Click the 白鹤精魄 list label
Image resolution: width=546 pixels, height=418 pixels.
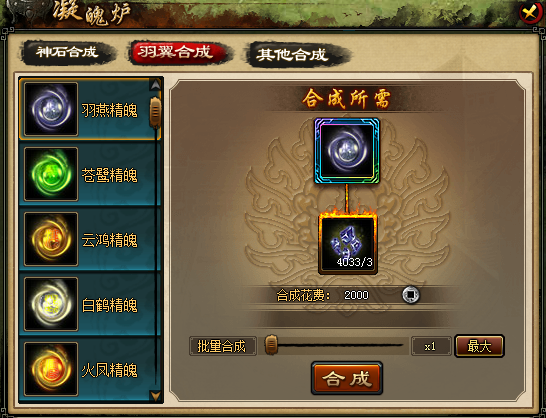[x=109, y=305]
